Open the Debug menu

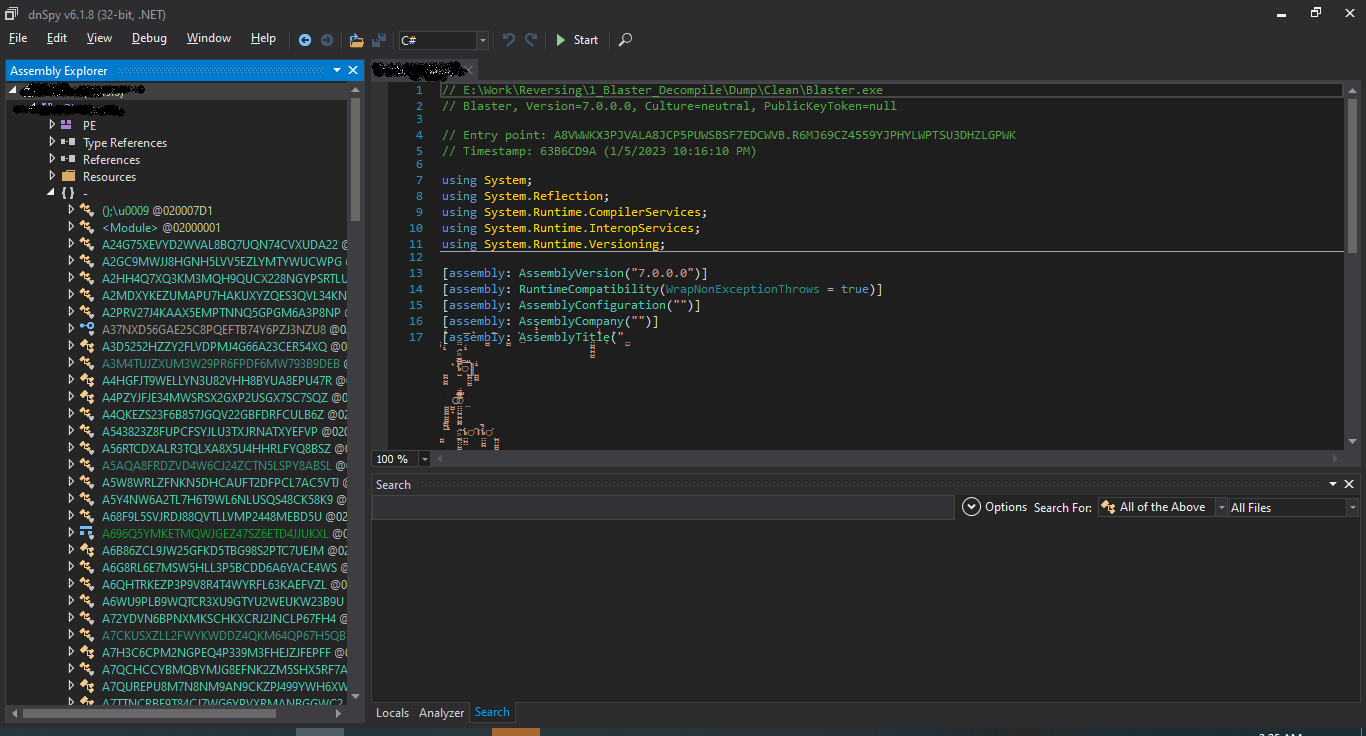coord(148,38)
